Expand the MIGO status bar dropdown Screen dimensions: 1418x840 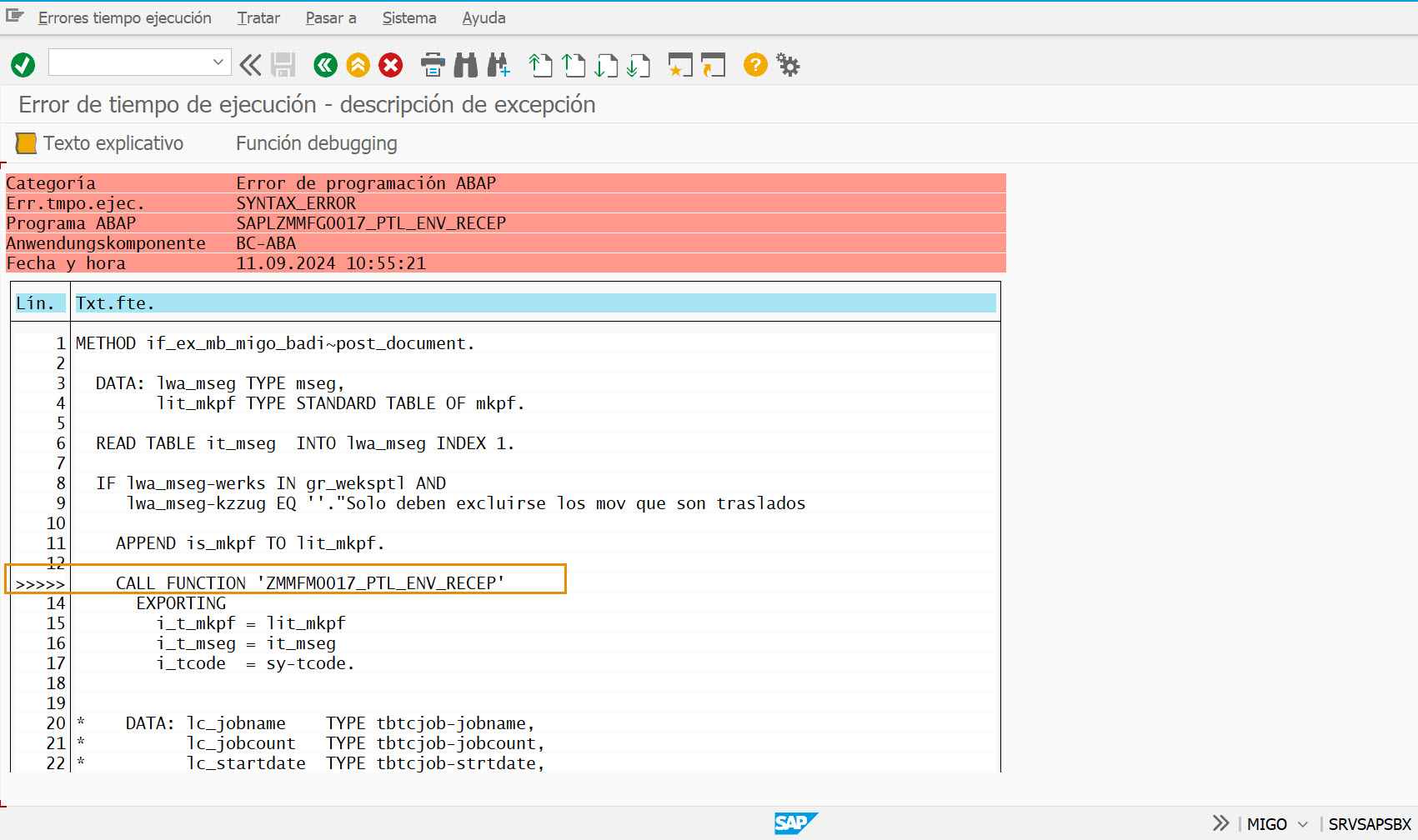click(1303, 824)
